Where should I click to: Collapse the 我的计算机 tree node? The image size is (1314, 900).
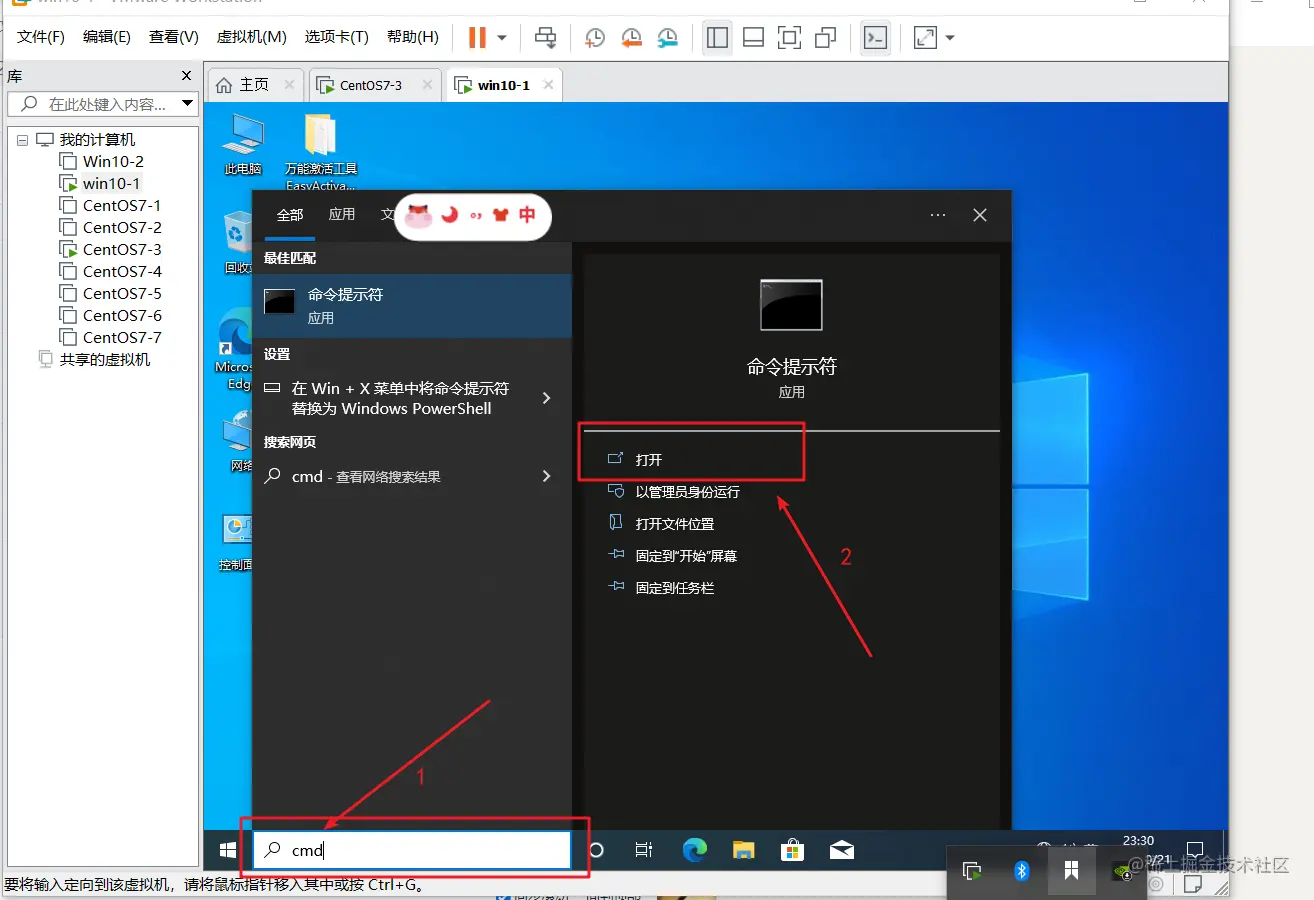coord(22,140)
